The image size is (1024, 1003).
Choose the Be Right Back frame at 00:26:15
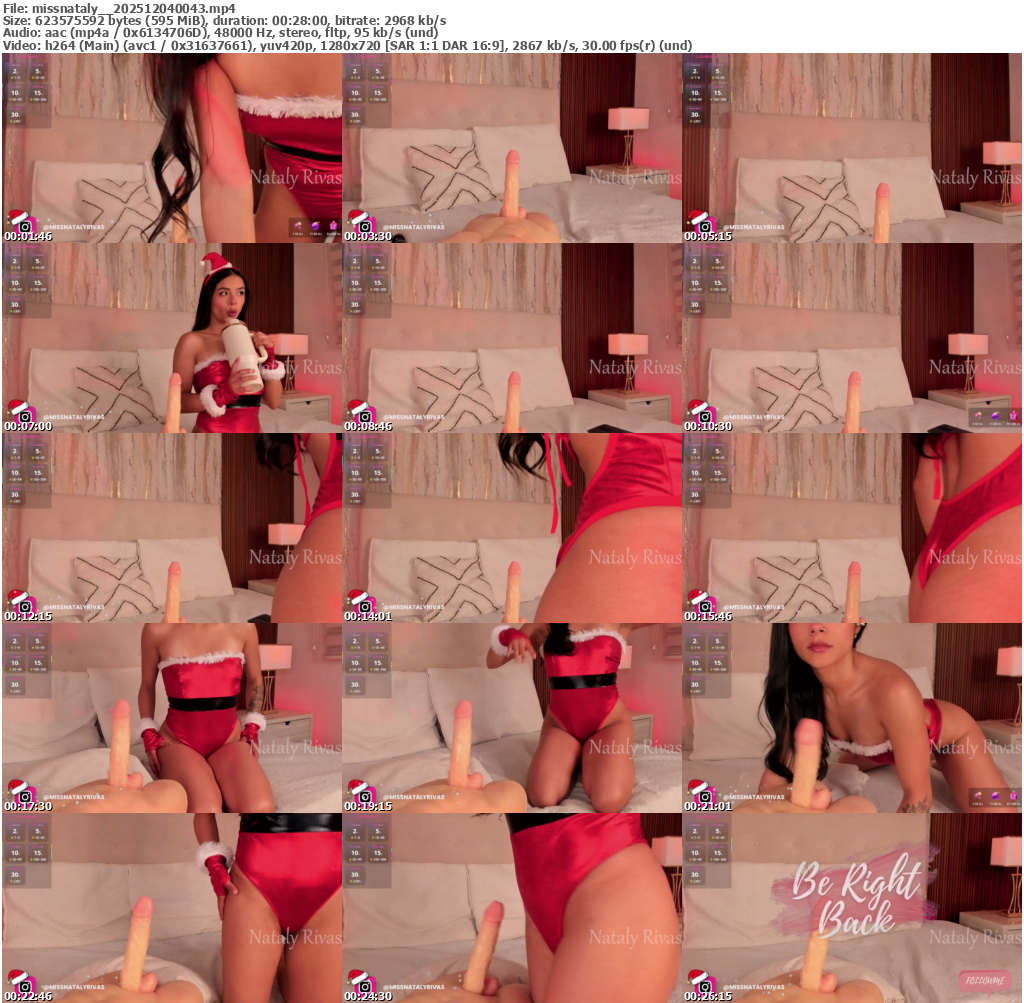(x=852, y=908)
